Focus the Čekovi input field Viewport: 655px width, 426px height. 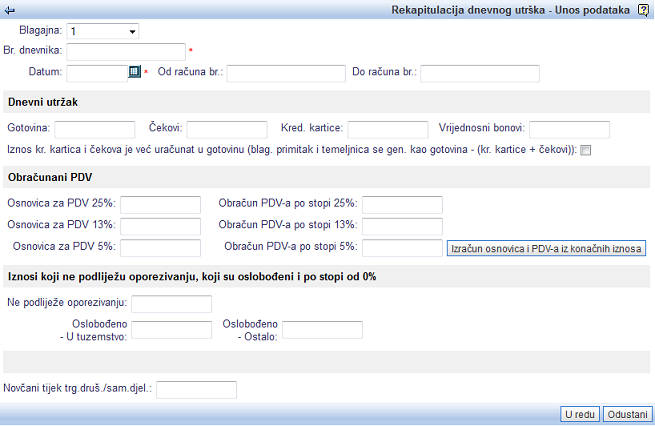(x=227, y=129)
